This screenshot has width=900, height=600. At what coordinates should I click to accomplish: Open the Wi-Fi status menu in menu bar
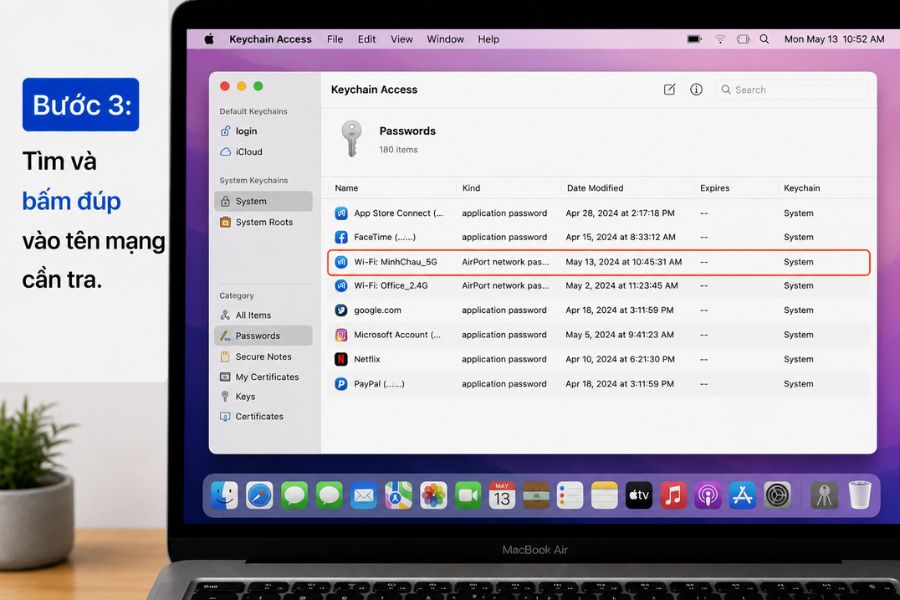point(720,39)
